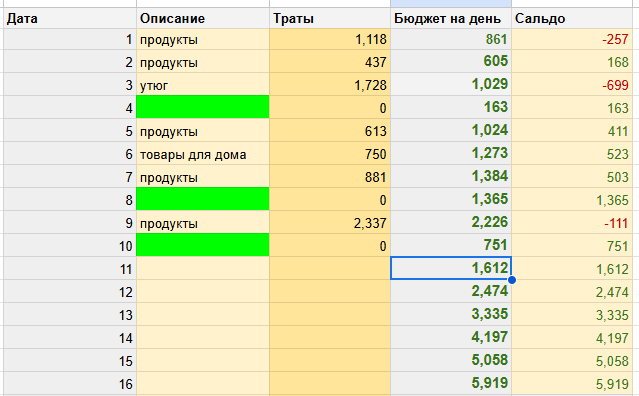
Task: Select the expense cell with 1,728
Action: pyautogui.click(x=330, y=85)
